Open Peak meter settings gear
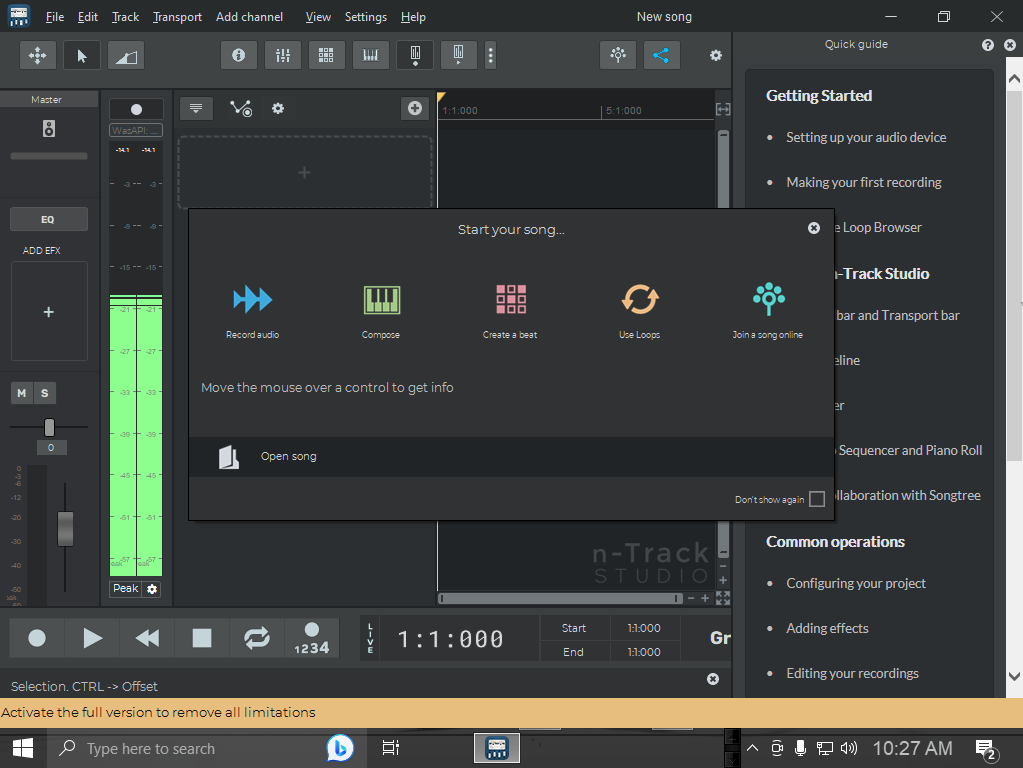Image resolution: width=1023 pixels, height=768 pixels. 152,589
